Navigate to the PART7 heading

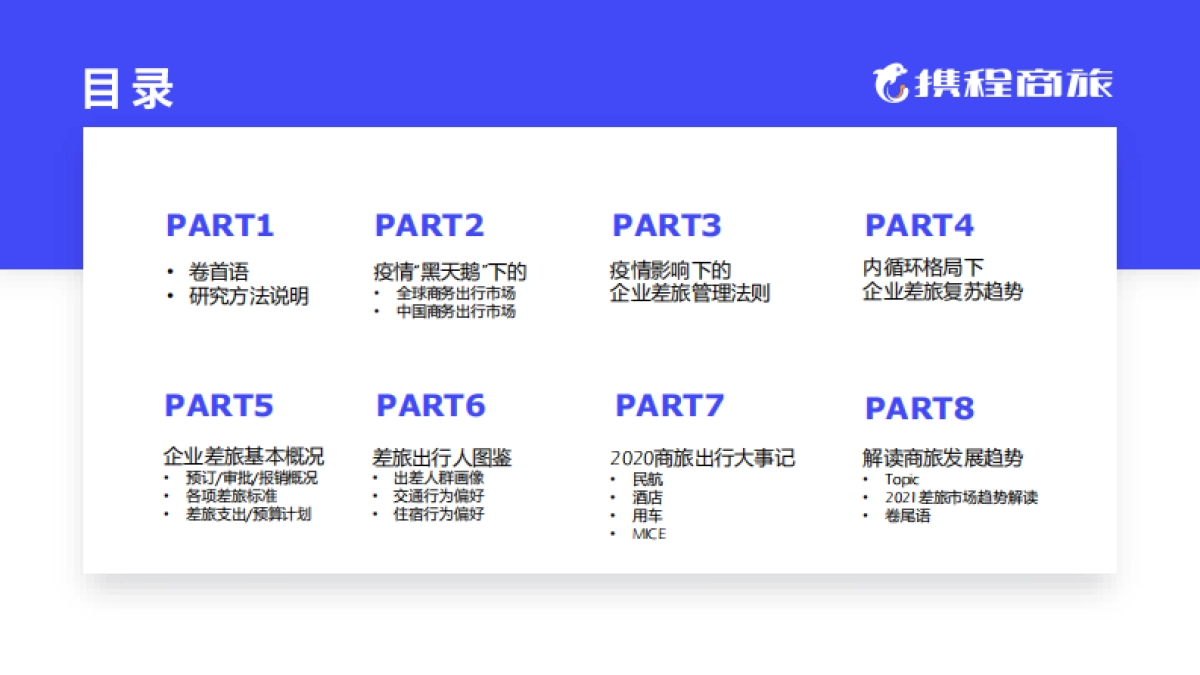pyautogui.click(x=669, y=406)
